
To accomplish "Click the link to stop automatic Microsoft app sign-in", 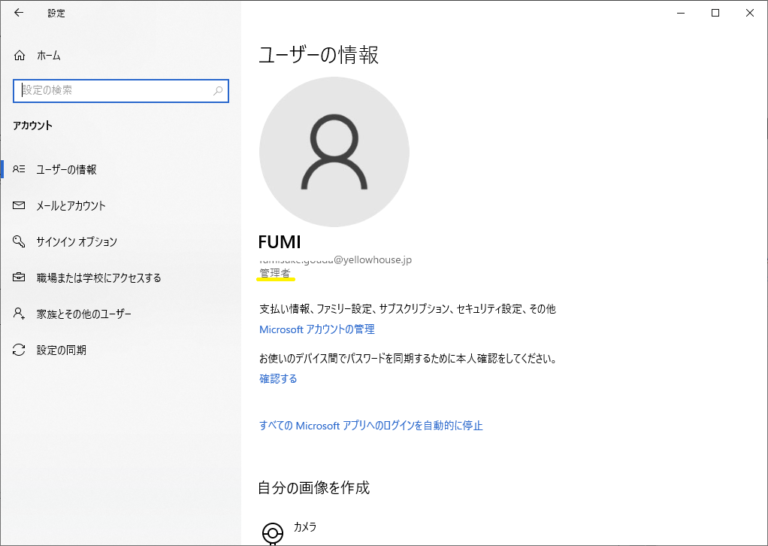I will pos(370,425).
